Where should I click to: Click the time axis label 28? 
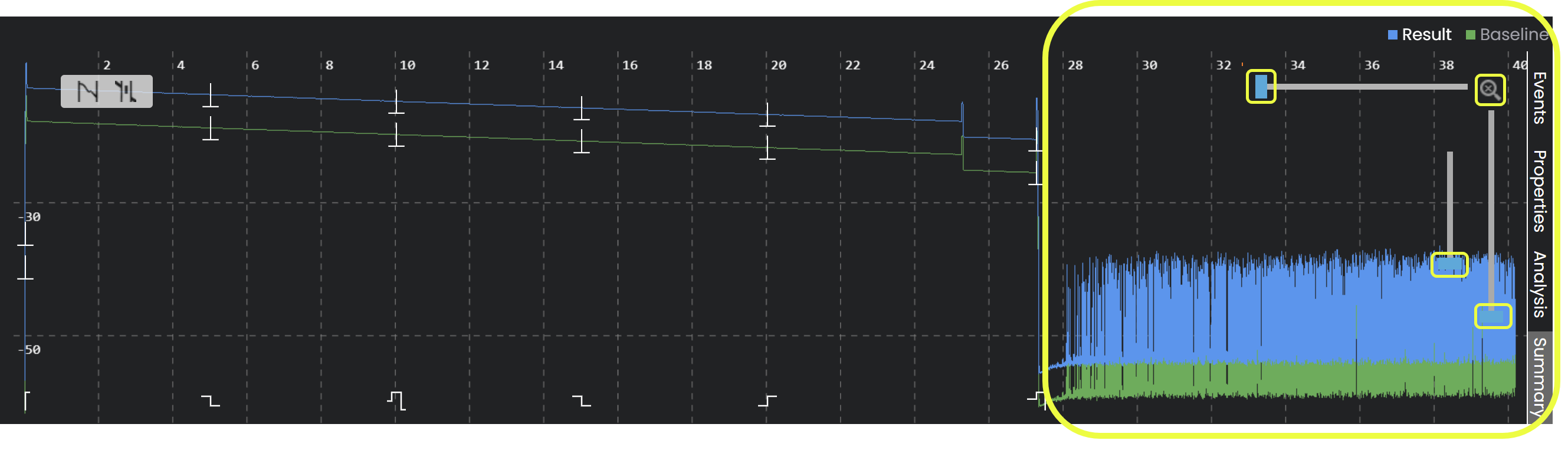click(1075, 65)
